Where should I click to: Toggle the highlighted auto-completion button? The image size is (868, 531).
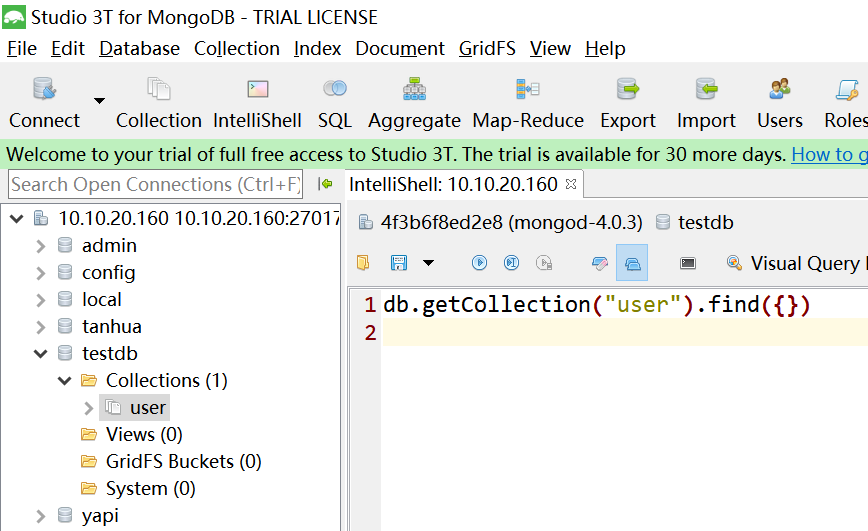(632, 263)
